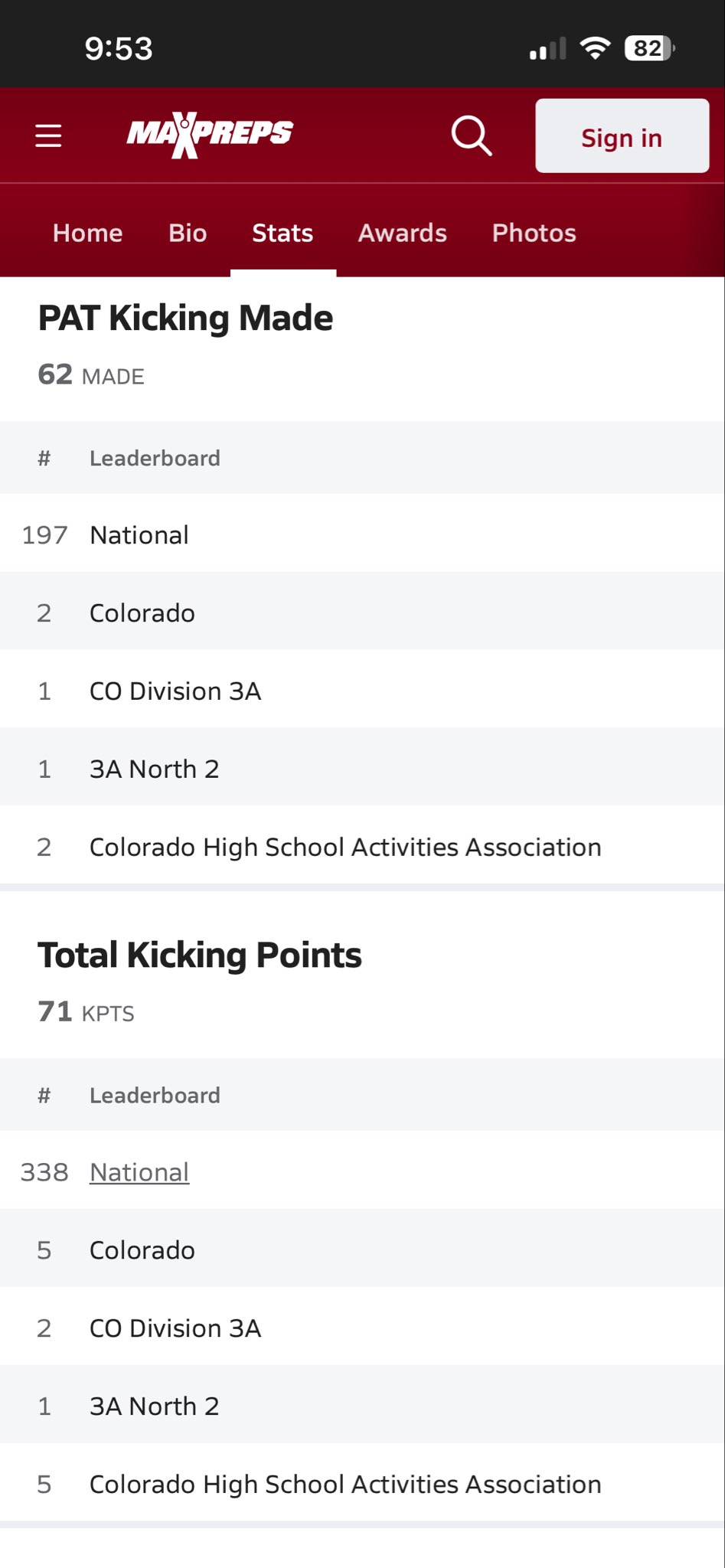This screenshot has height=1568, width=725.
Task: Select CO Division 3A under PAT Kicking Made
Action: pyautogui.click(x=175, y=691)
